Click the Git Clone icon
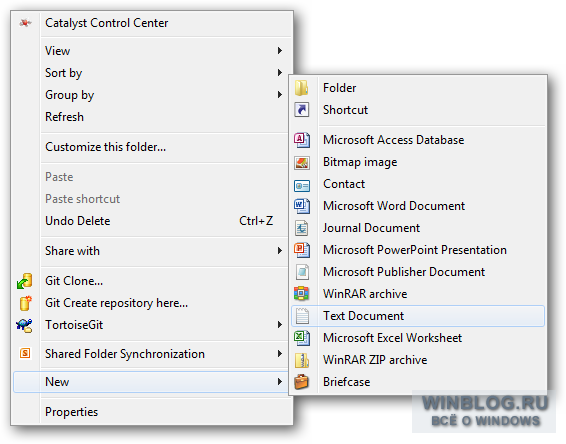 tap(25, 281)
